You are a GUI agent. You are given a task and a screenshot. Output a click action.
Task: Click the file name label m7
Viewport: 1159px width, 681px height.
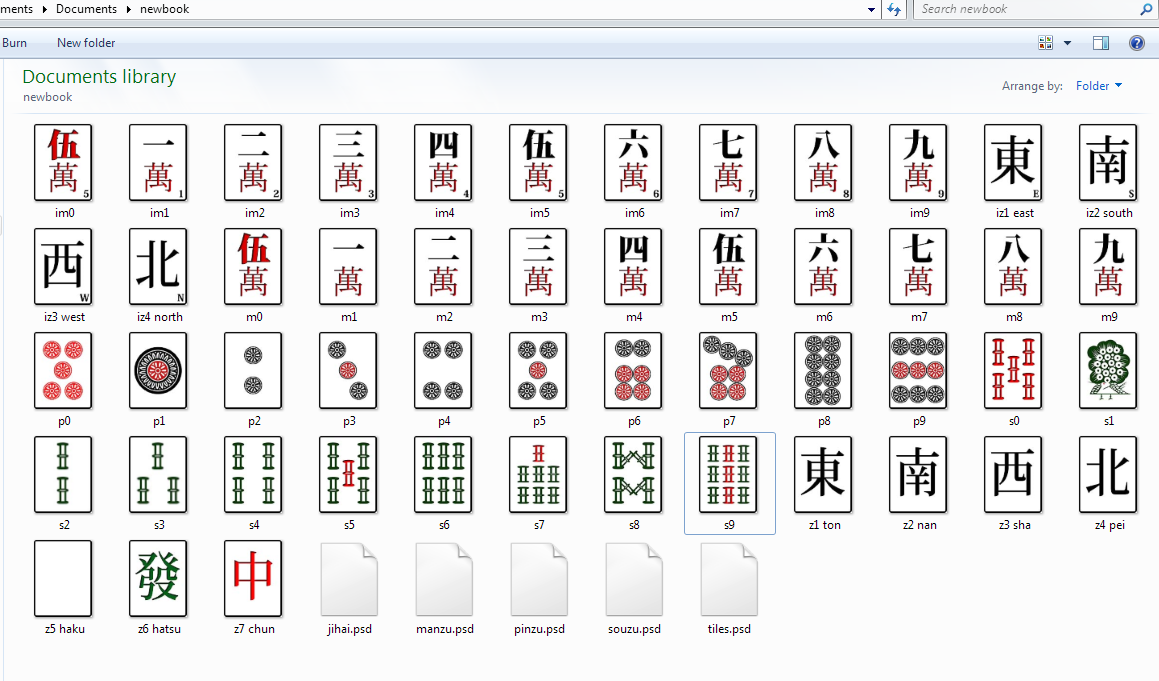pyautogui.click(x=919, y=316)
